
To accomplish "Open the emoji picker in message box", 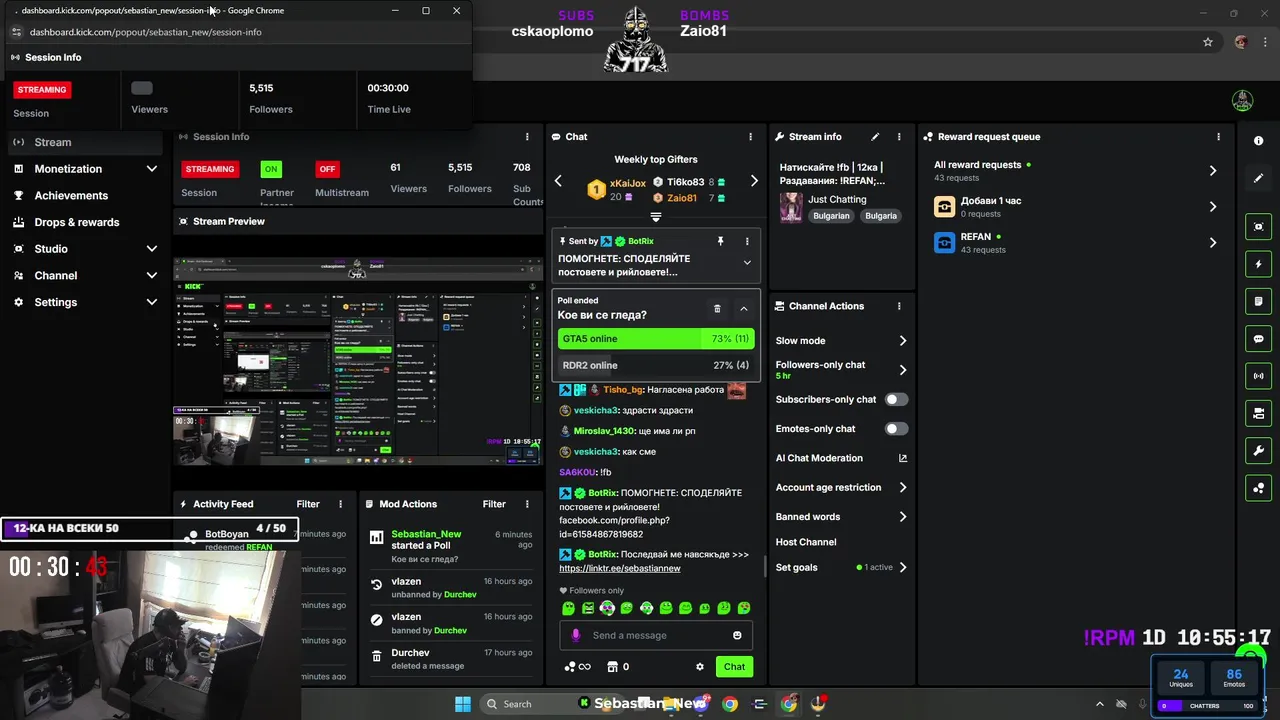I will coord(737,635).
